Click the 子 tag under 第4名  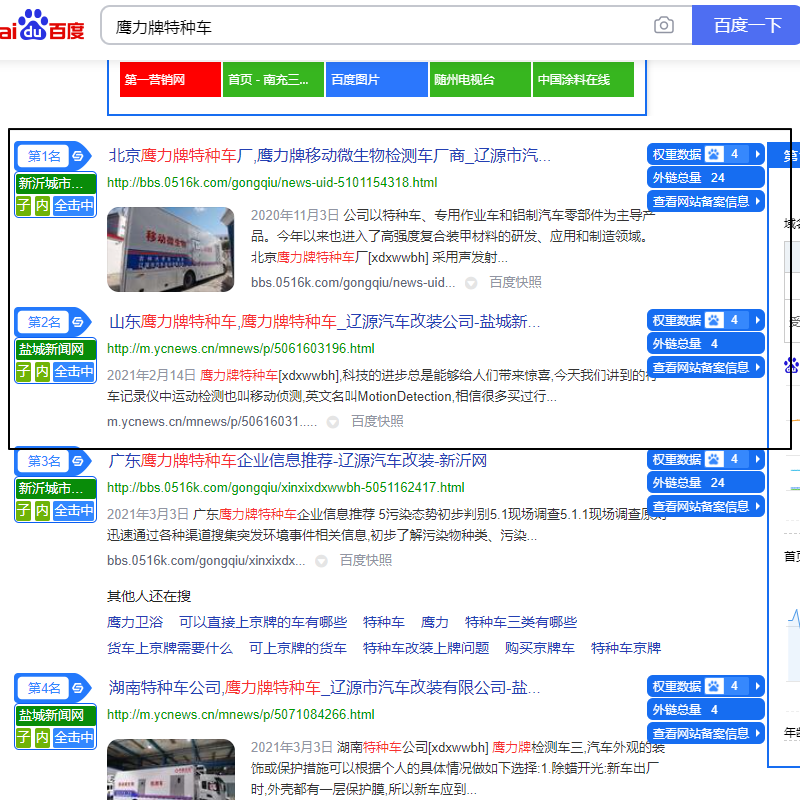(x=23, y=738)
